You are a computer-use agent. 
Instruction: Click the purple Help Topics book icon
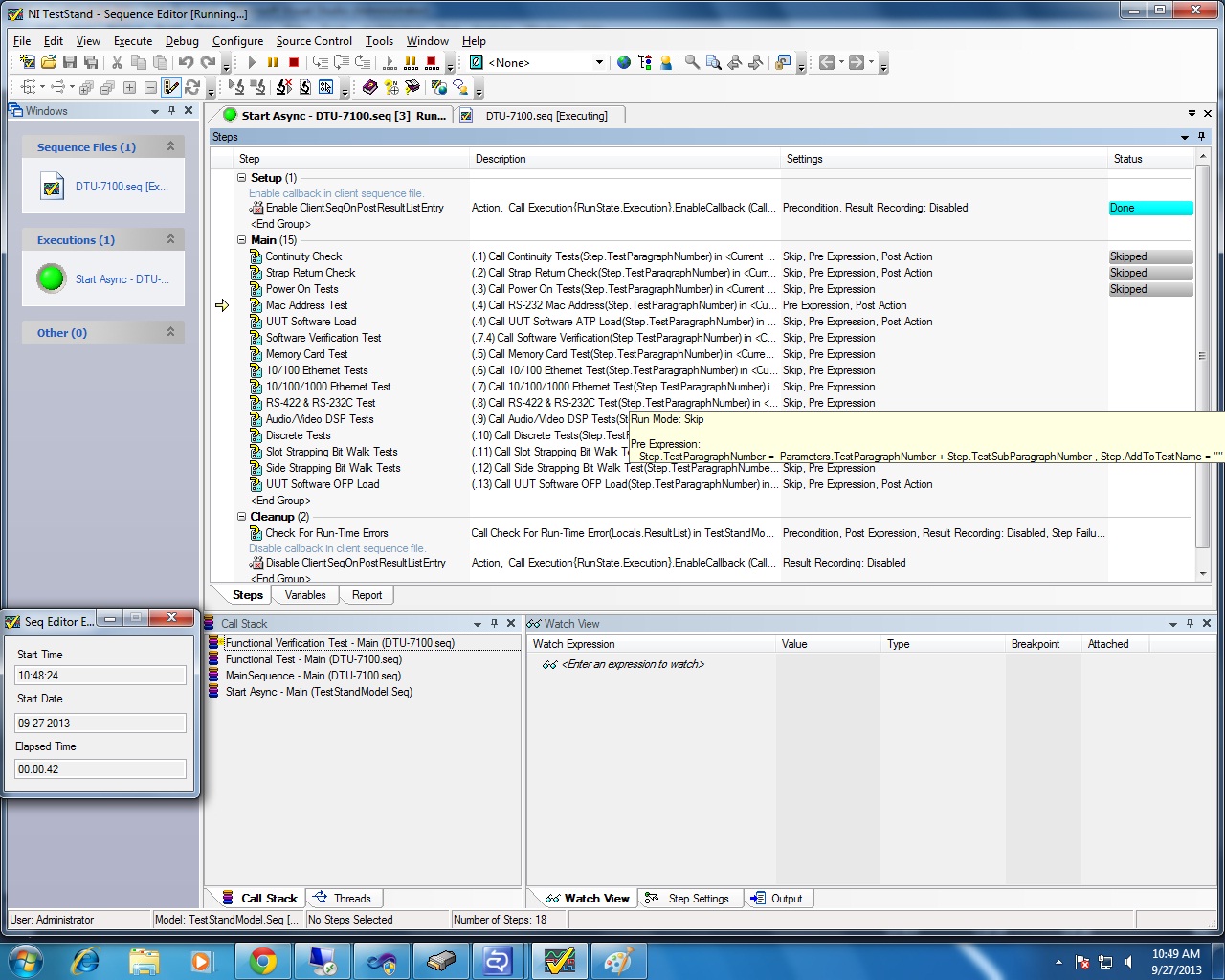[370, 87]
